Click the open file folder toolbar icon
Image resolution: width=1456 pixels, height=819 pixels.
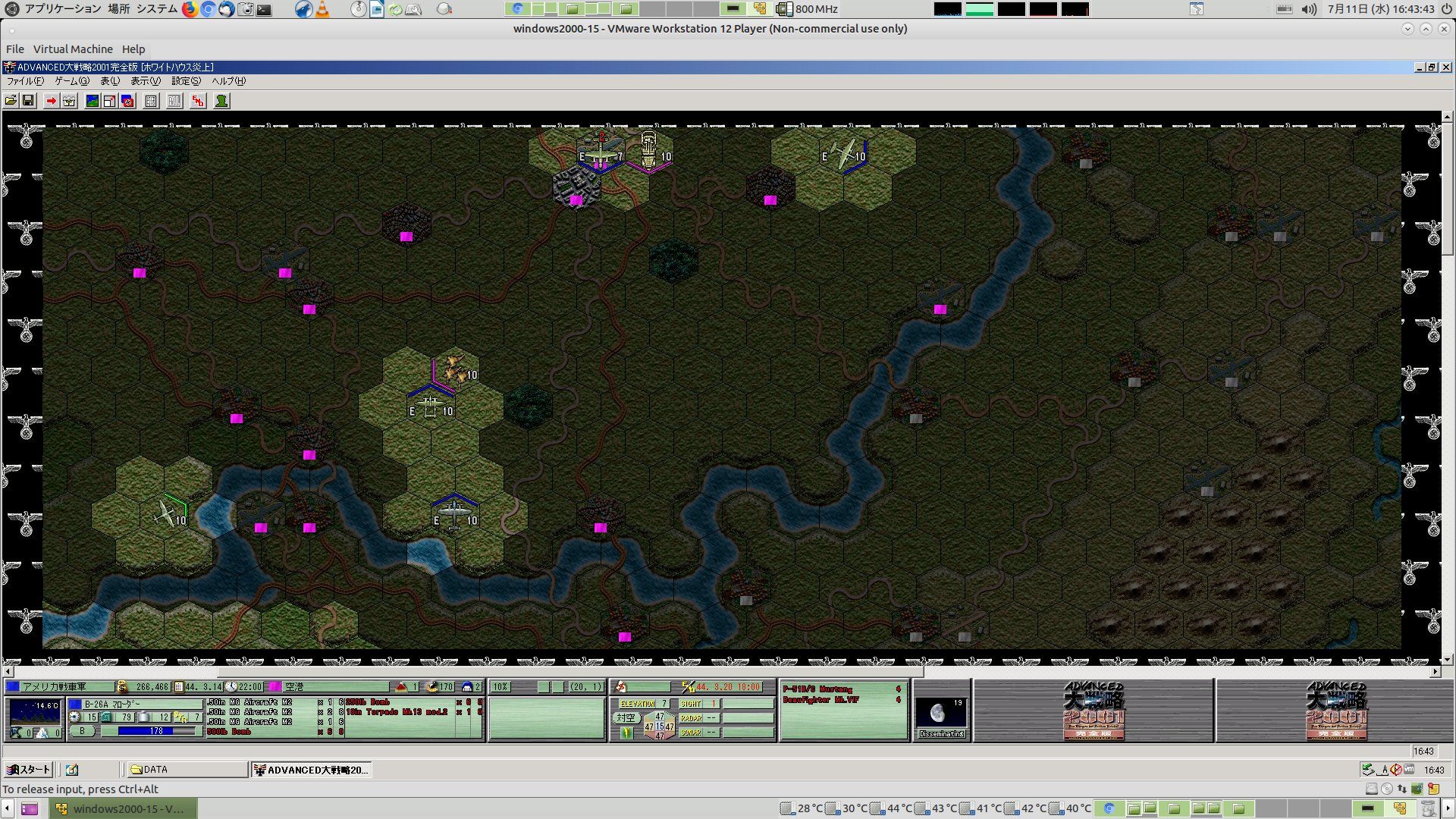click(11, 101)
